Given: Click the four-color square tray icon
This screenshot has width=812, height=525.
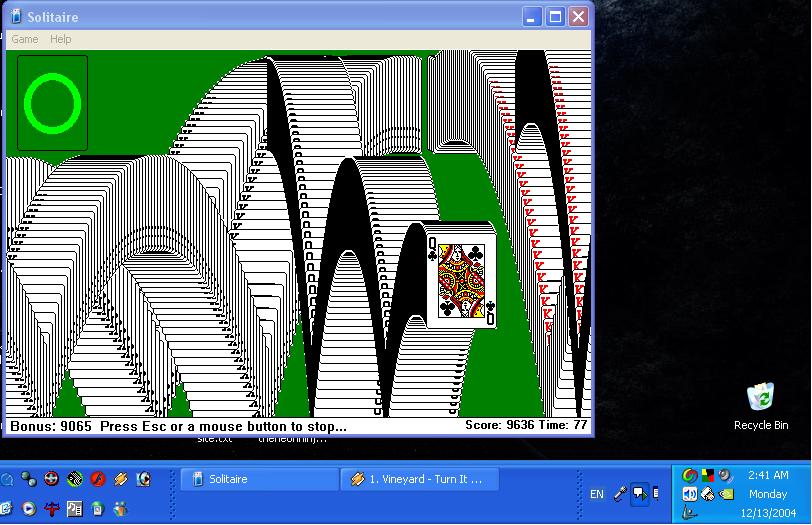Looking at the screenshot, I should (708, 475).
